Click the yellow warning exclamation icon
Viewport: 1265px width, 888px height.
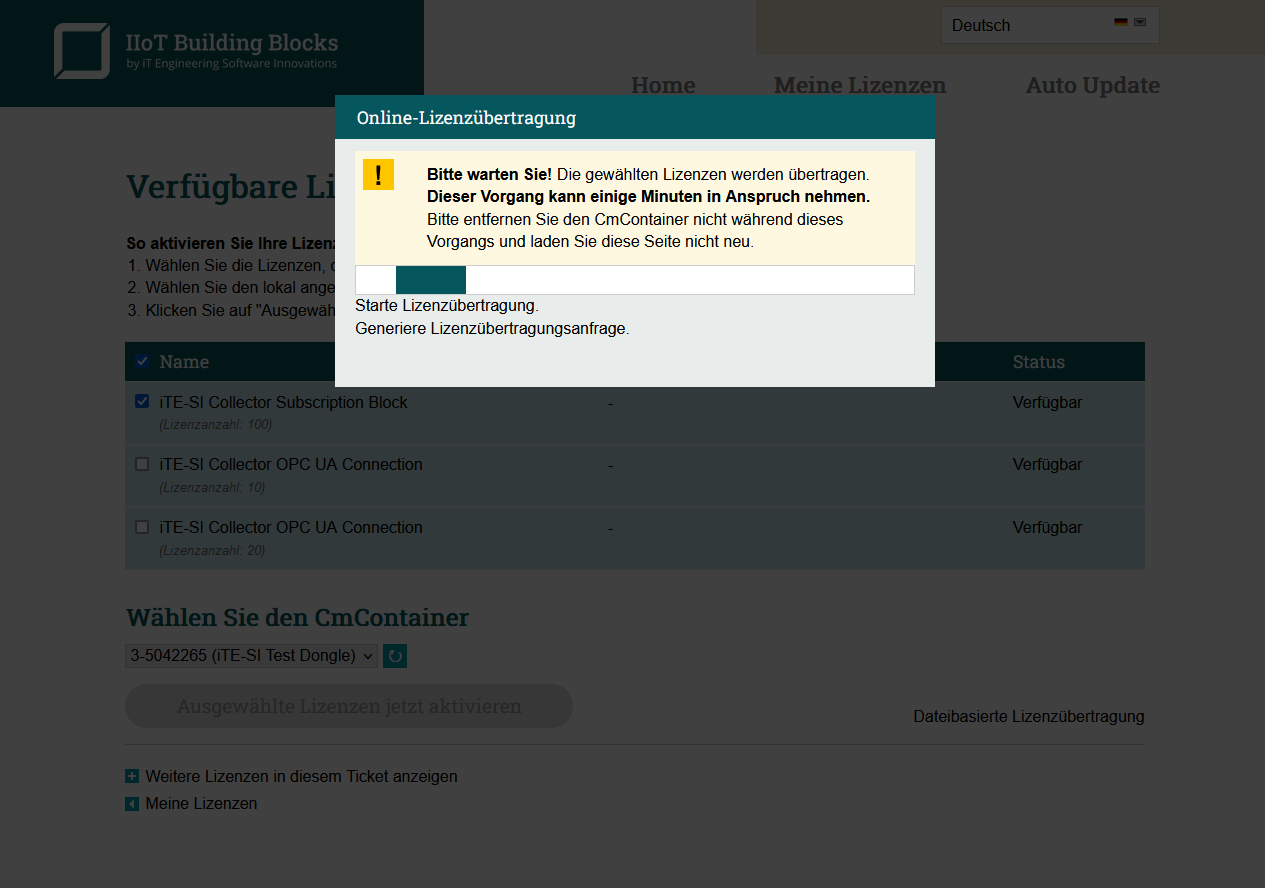click(x=378, y=175)
